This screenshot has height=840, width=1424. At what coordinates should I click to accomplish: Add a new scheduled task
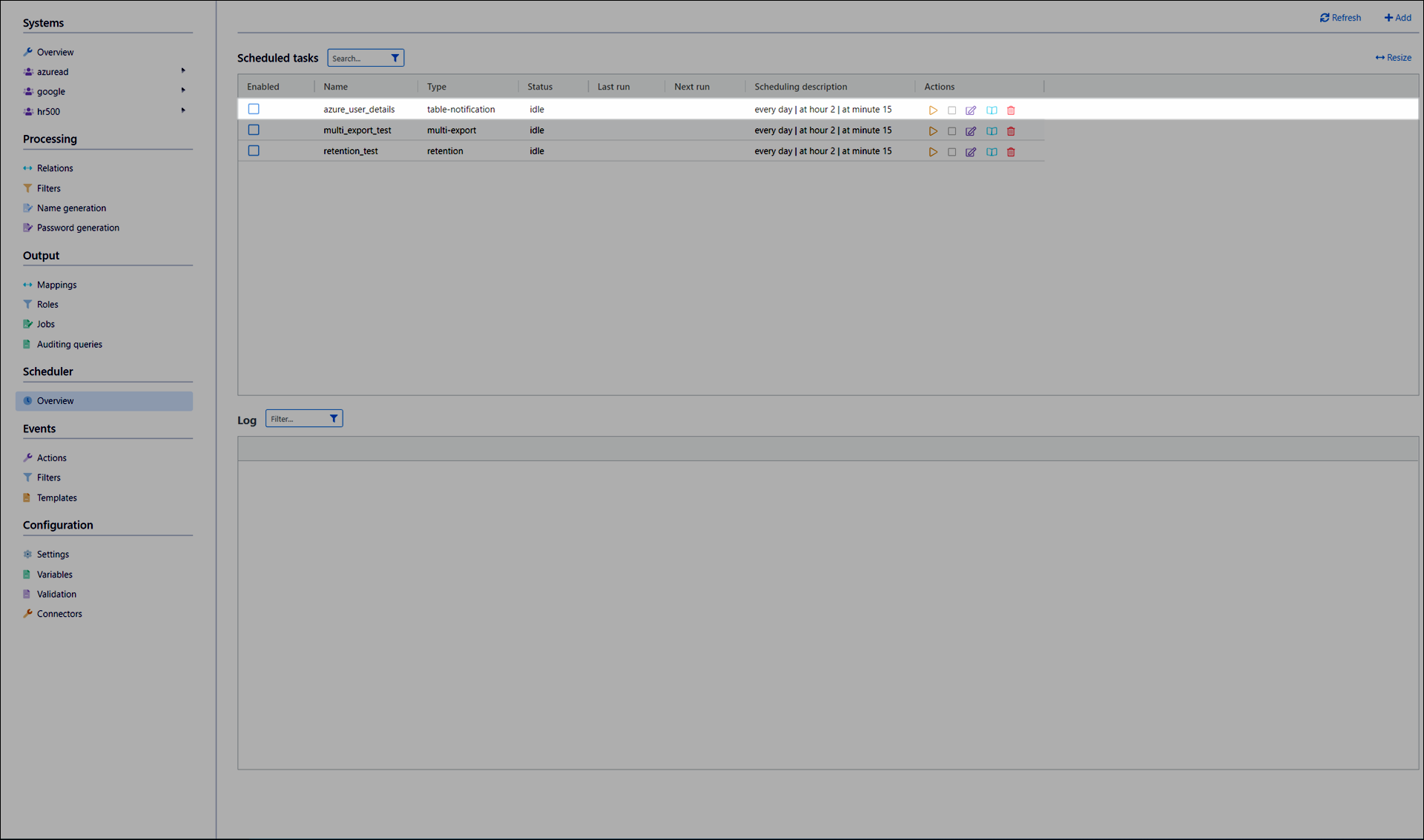1397,18
